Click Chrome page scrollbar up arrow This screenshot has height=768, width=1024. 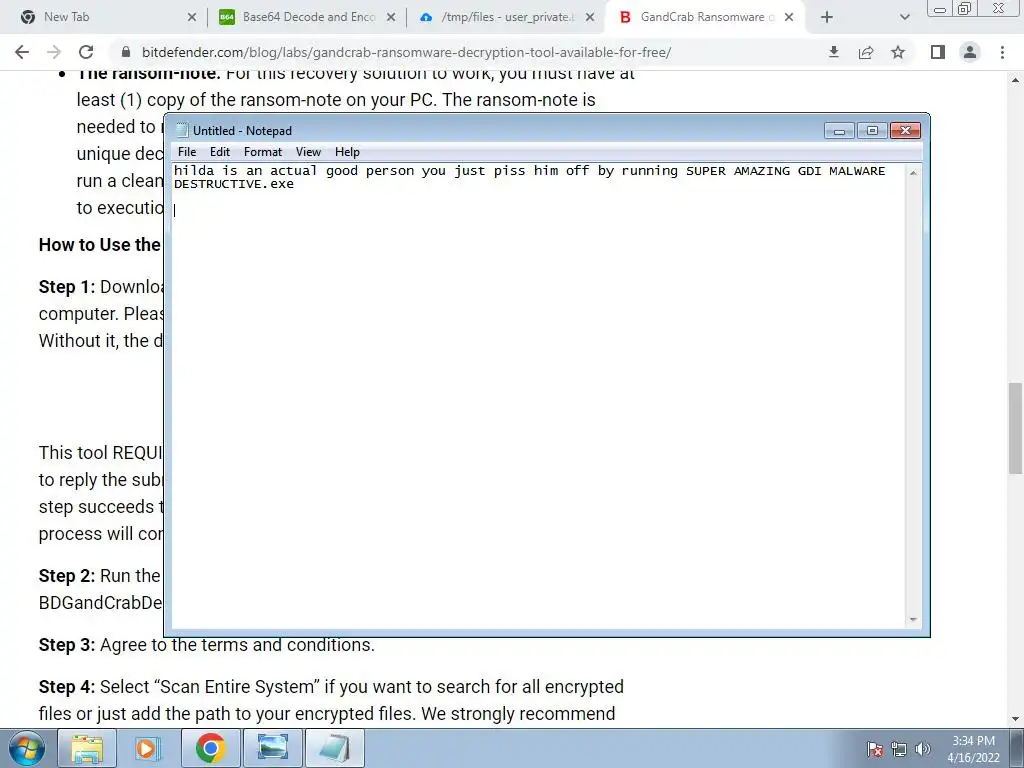(x=1015, y=80)
